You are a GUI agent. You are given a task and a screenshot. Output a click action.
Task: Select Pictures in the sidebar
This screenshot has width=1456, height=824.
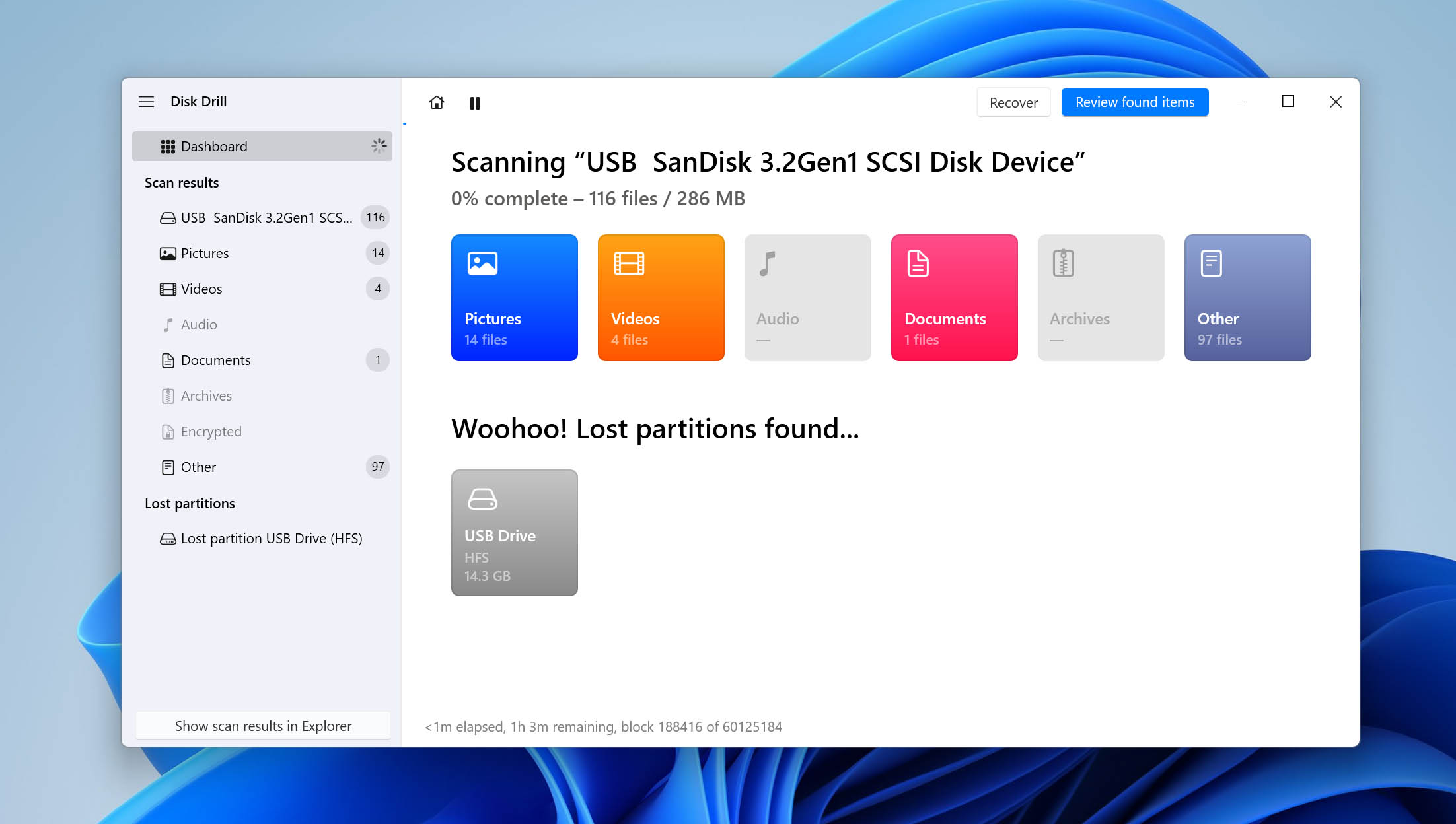point(262,253)
